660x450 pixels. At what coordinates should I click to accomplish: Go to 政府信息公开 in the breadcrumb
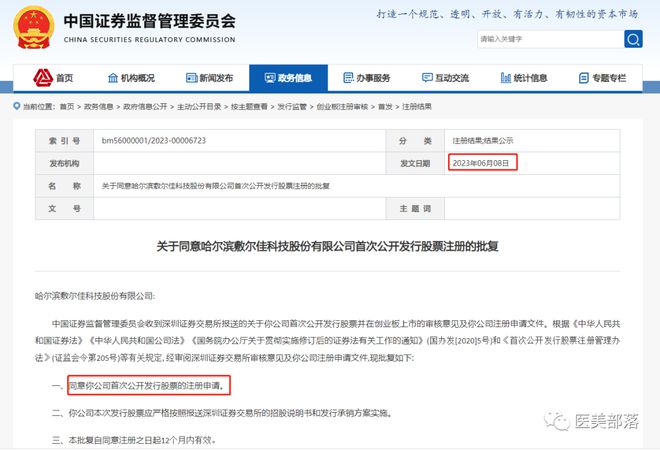[x=145, y=107]
